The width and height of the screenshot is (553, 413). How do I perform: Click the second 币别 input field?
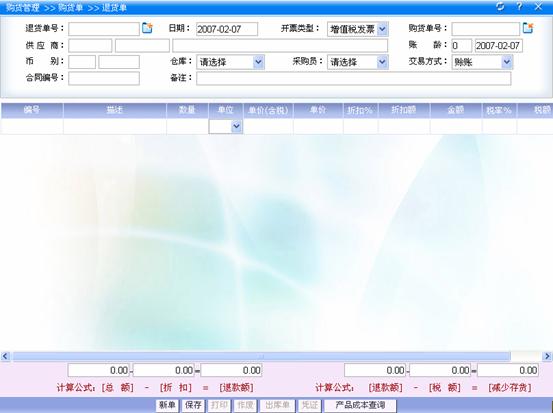119,62
